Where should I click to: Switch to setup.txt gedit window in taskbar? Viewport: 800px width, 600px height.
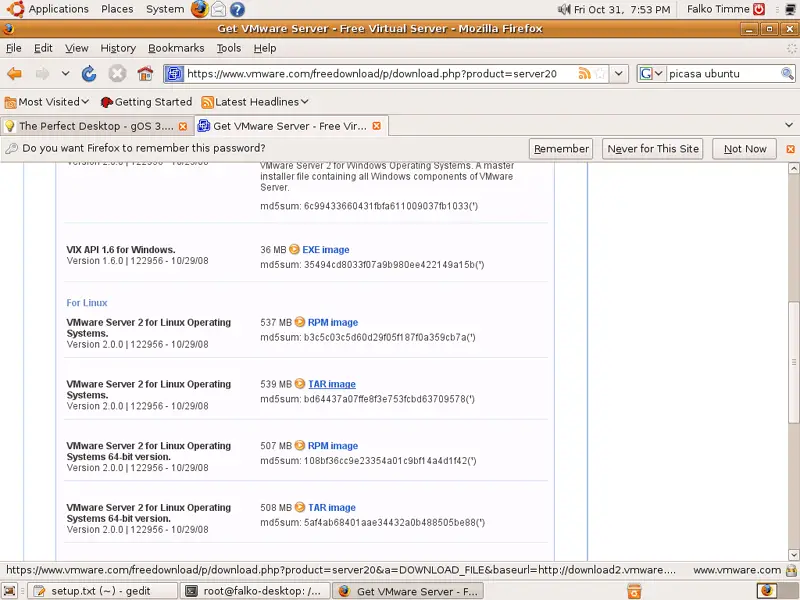coord(102,591)
